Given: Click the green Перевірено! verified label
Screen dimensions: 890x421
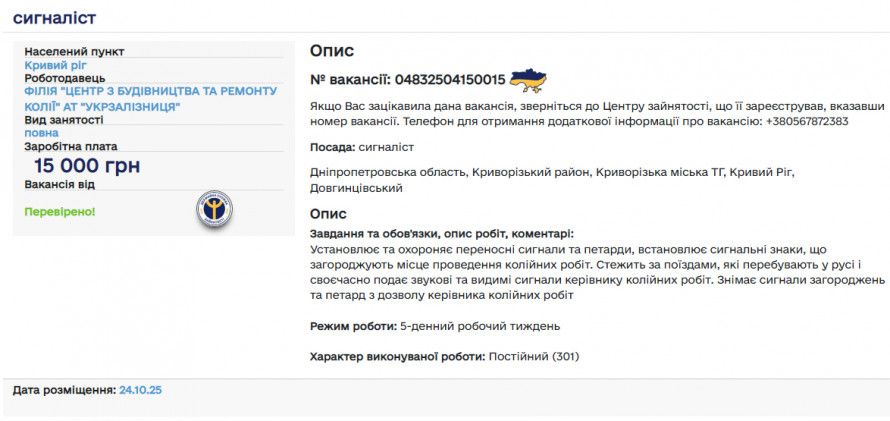Looking at the screenshot, I should point(60,212).
